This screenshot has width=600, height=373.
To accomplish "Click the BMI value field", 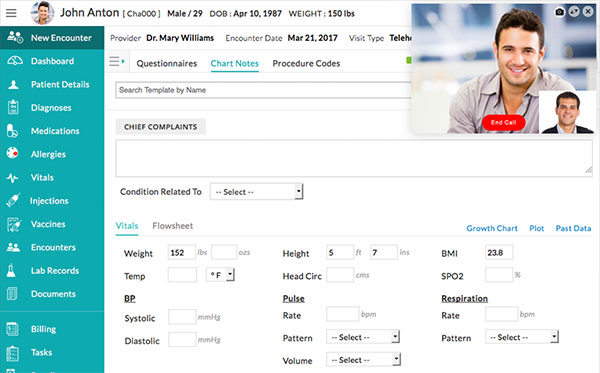I will tap(499, 252).
